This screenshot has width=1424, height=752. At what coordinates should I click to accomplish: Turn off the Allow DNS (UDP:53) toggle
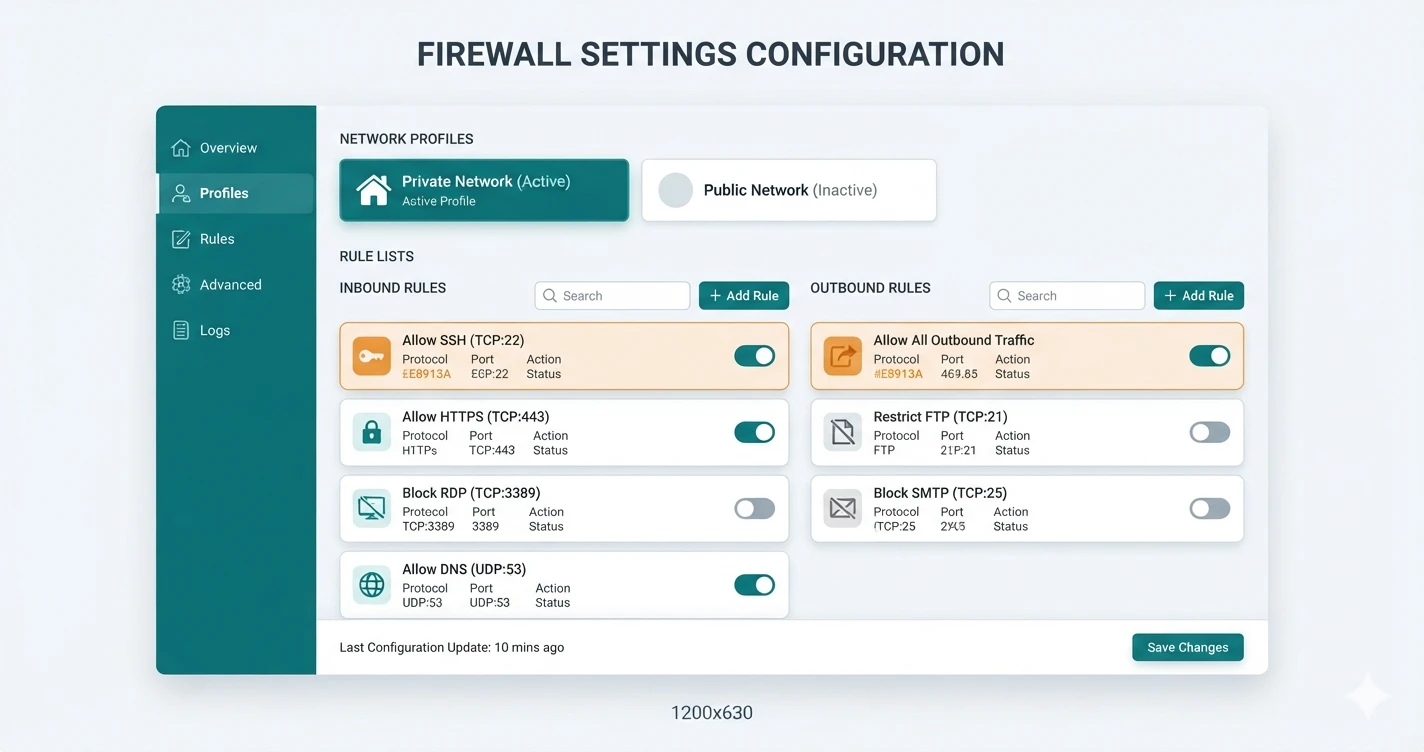tap(755, 585)
